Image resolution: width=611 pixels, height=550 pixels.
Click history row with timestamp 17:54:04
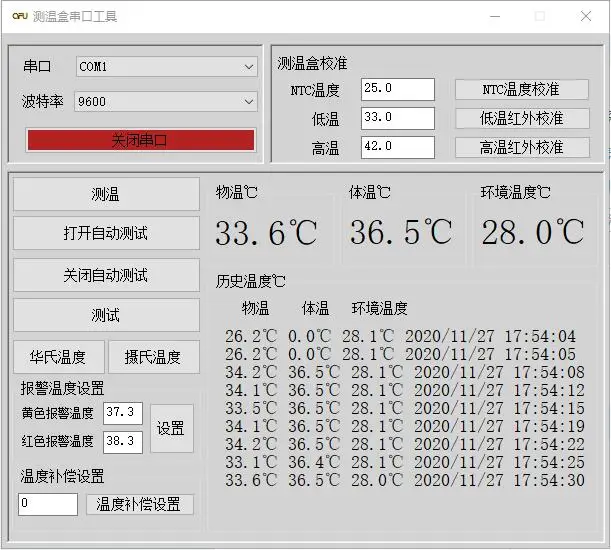(400, 336)
